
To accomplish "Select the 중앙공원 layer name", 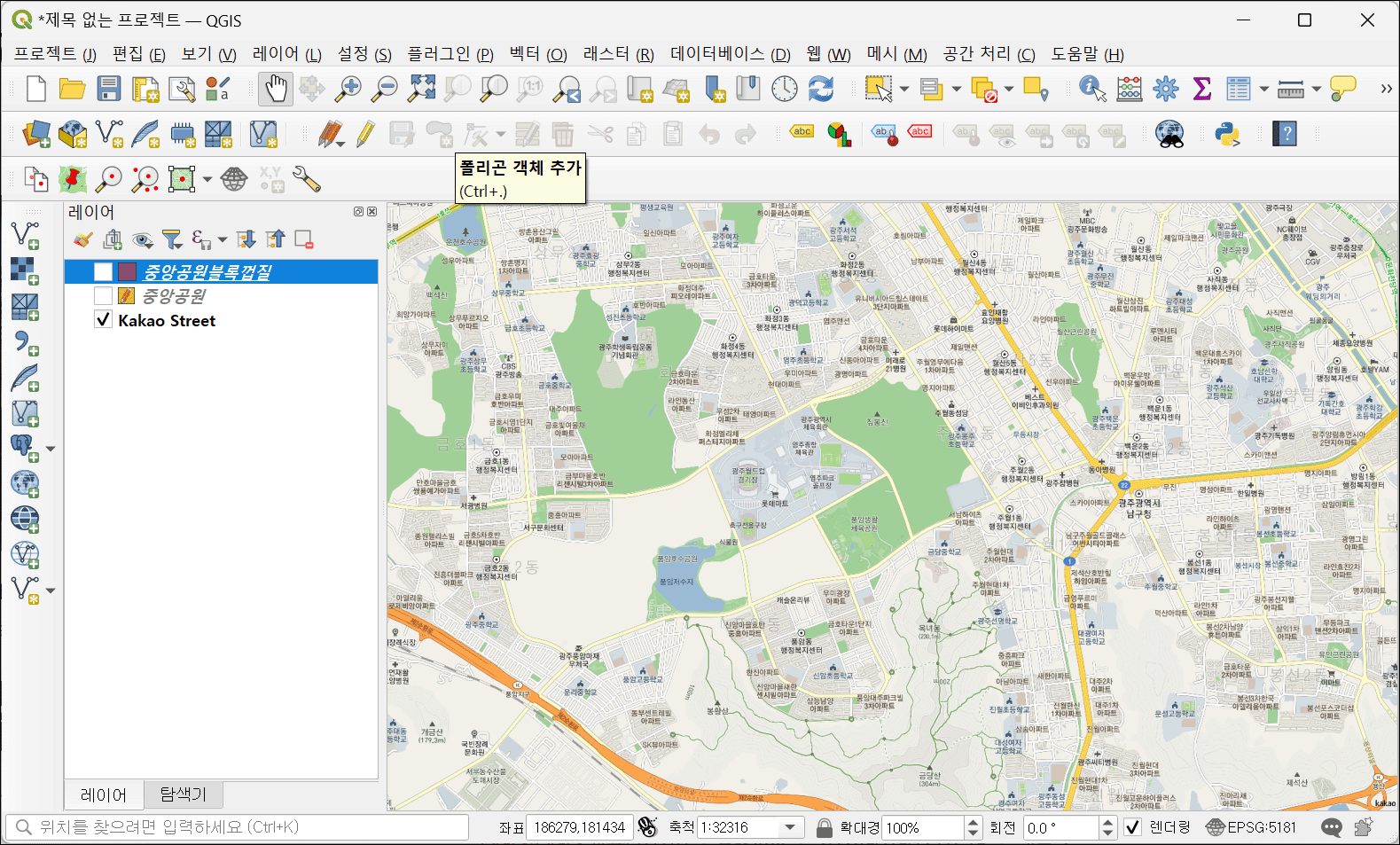I will tap(174, 295).
